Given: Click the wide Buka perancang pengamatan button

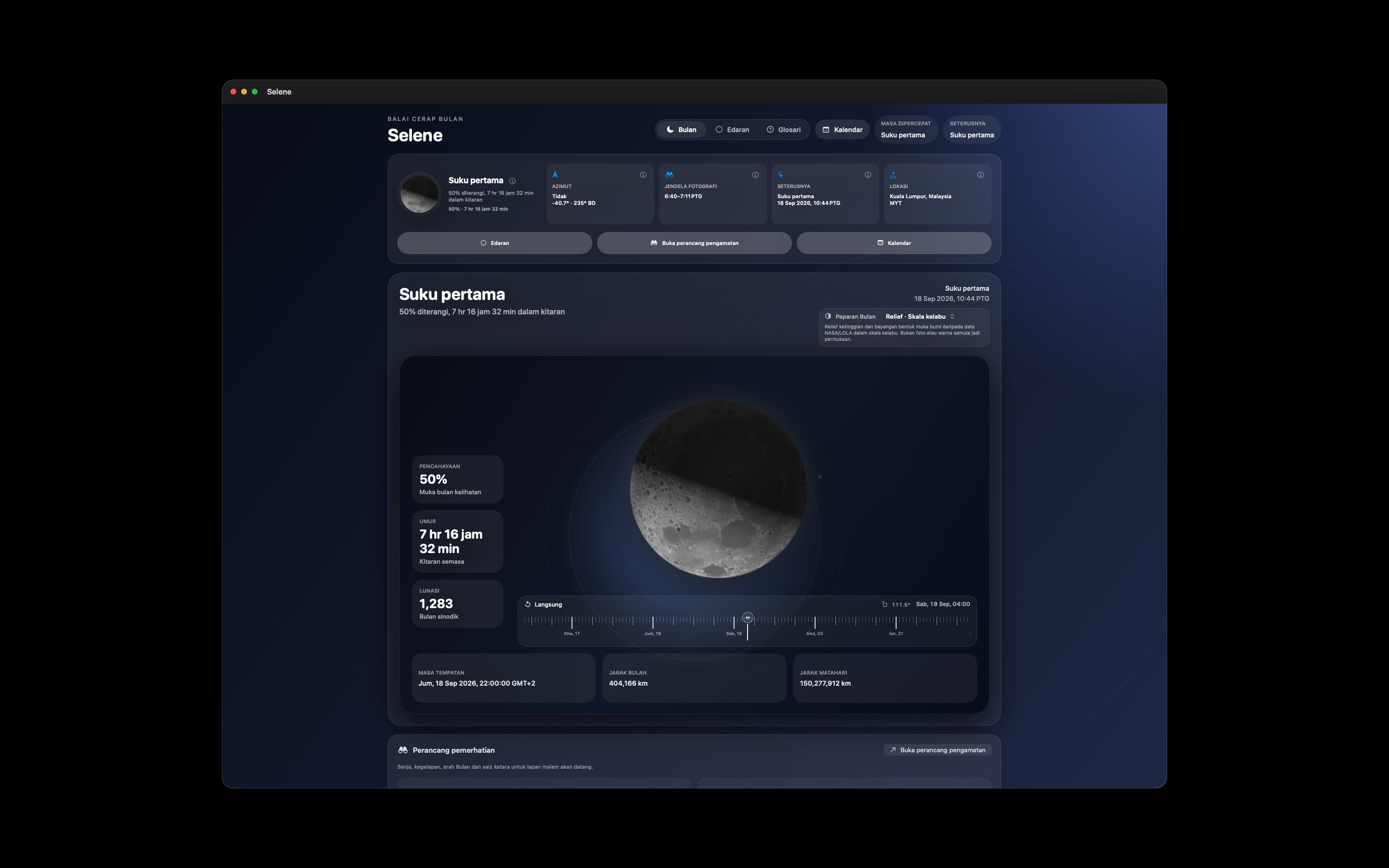Looking at the screenshot, I should [x=694, y=243].
